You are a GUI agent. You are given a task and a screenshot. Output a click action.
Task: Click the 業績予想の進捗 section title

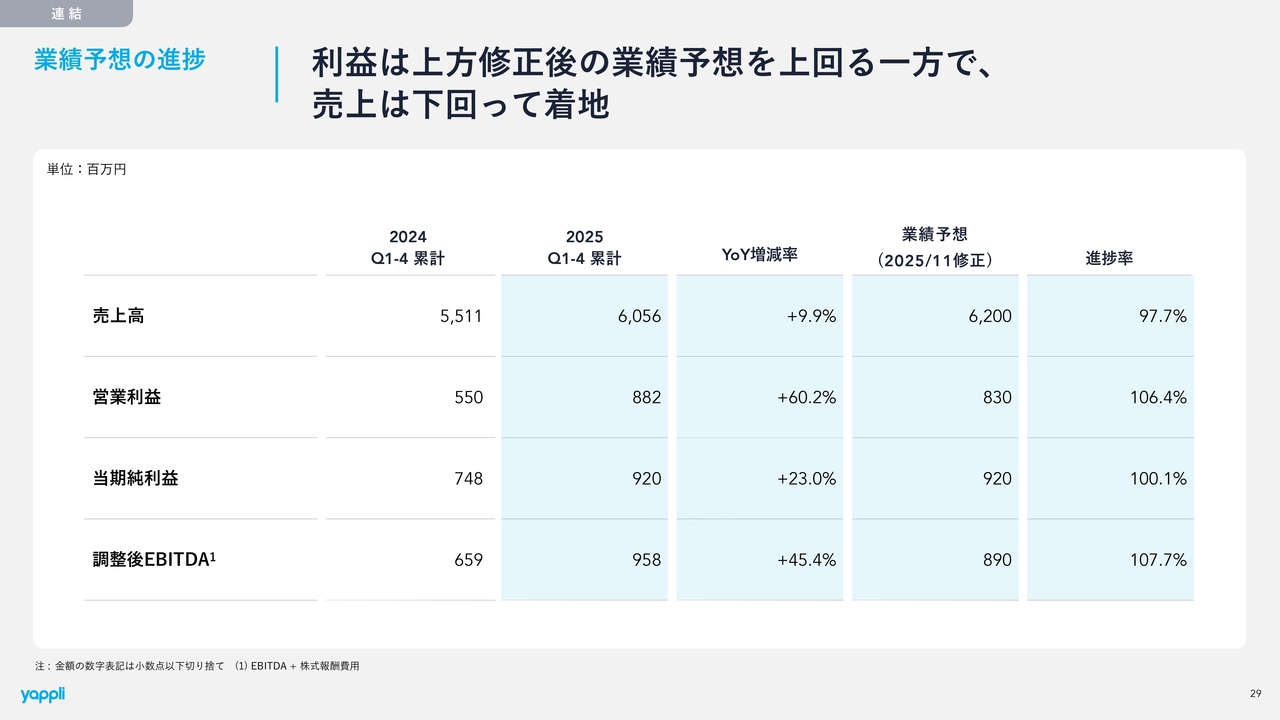[x=119, y=60]
